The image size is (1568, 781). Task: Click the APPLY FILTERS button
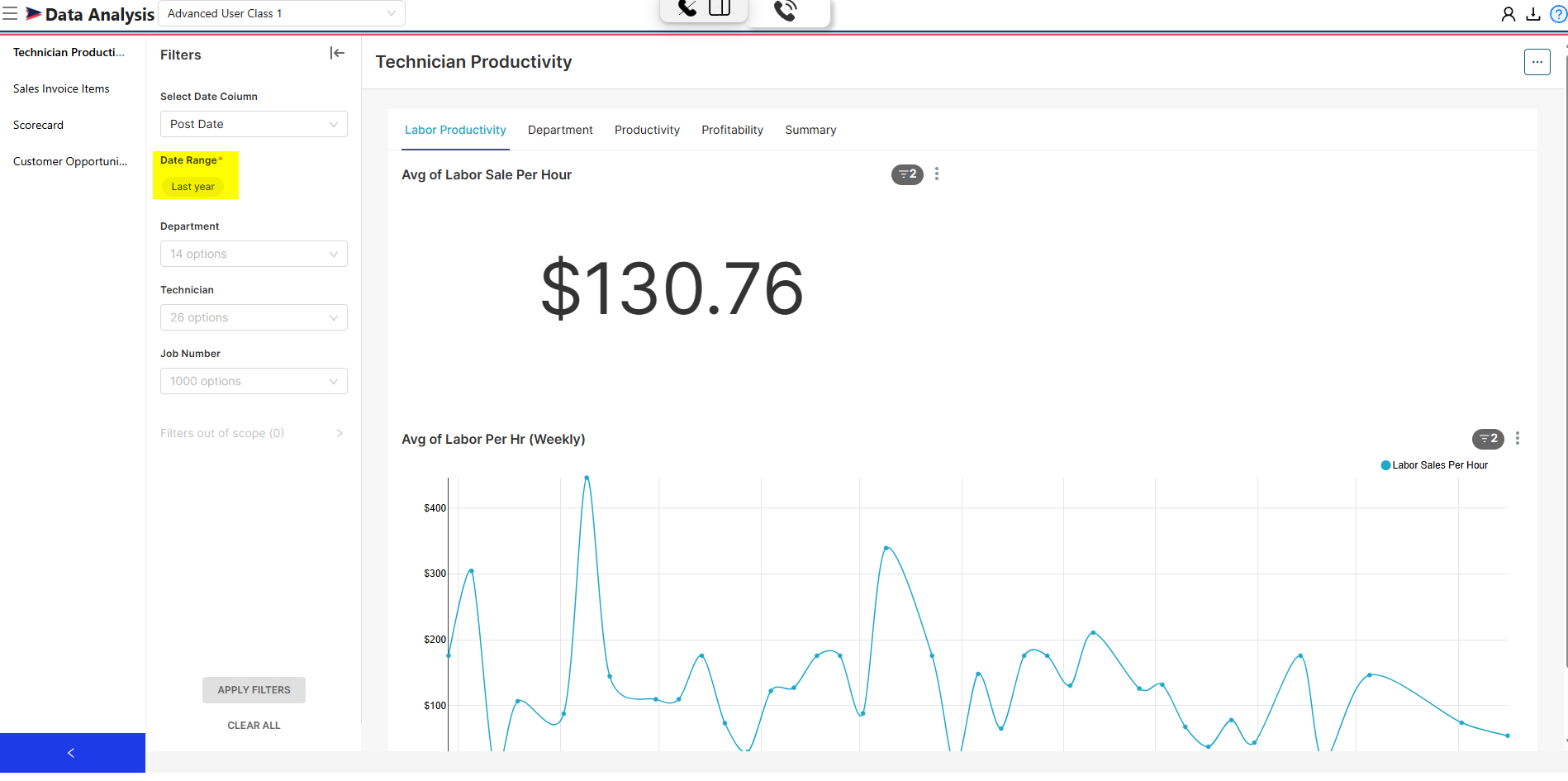[x=254, y=690]
